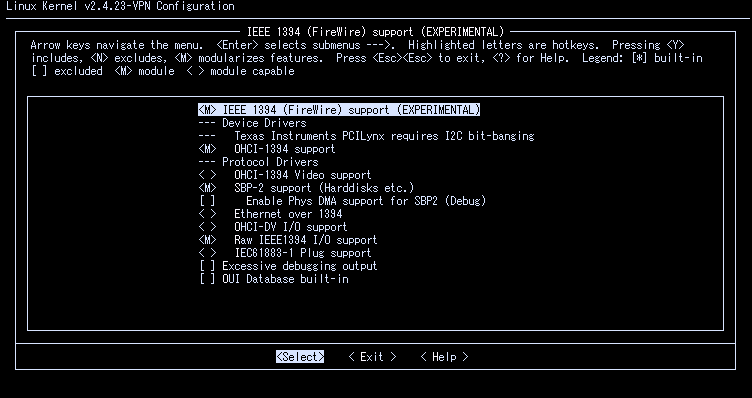The height and width of the screenshot is (398, 752).
Task: Click the <Select> button
Action: [x=300, y=357]
